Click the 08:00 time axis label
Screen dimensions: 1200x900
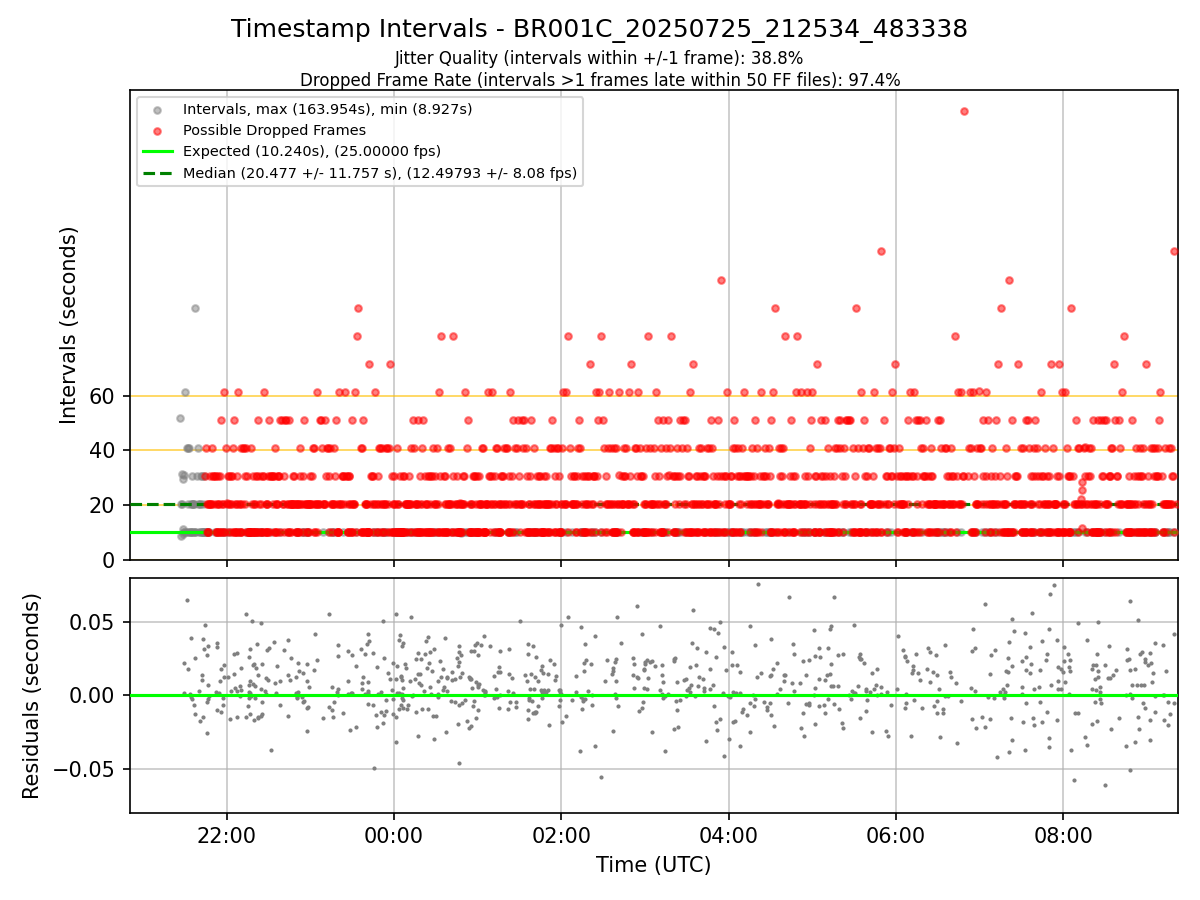(x=1062, y=834)
